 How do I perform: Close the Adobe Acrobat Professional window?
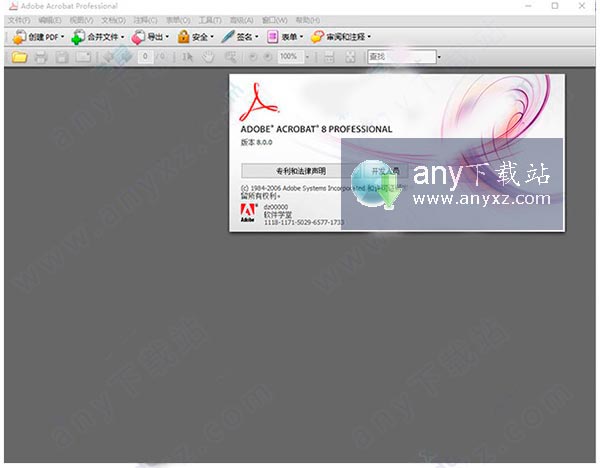click(x=582, y=6)
